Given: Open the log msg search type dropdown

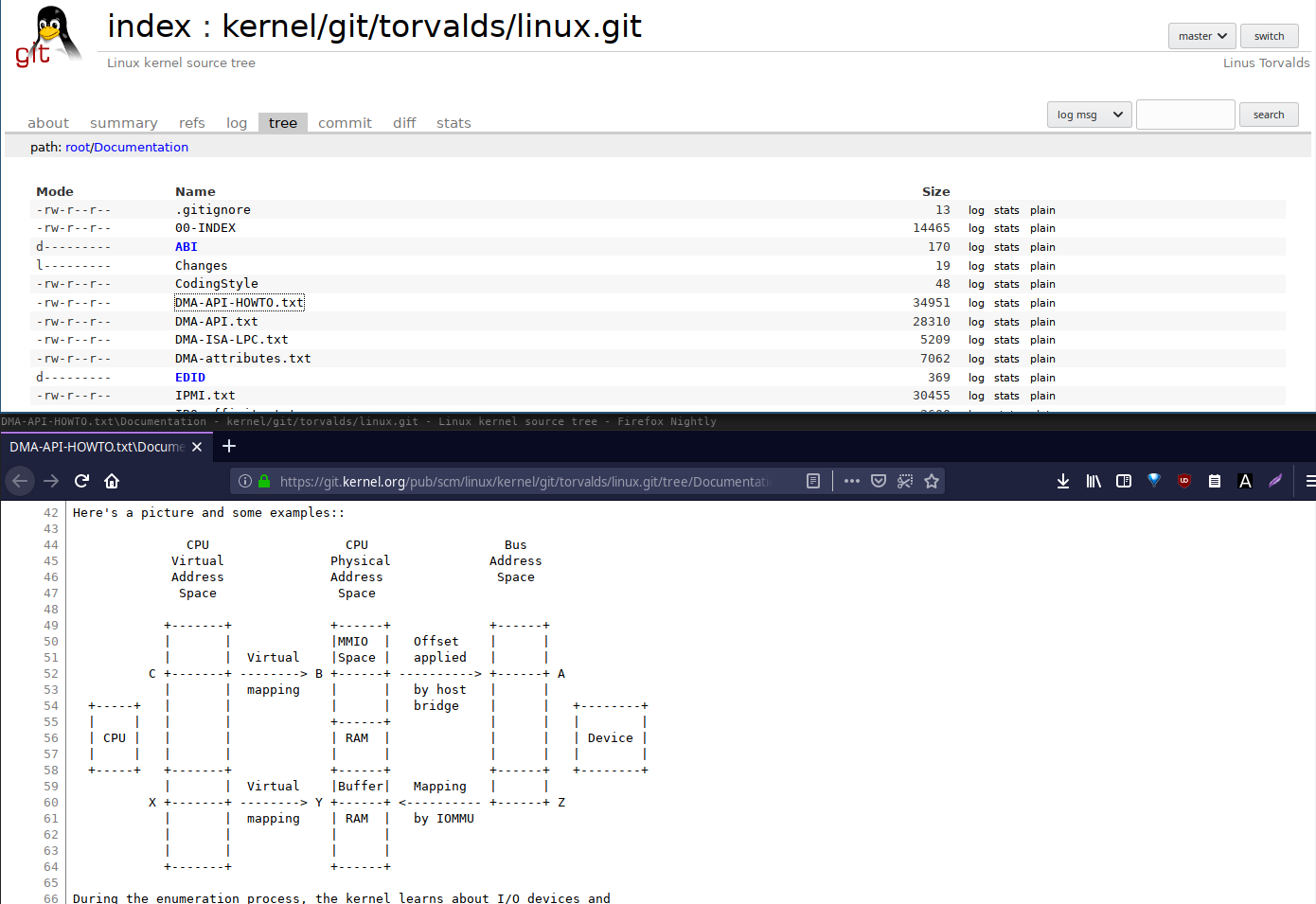Looking at the screenshot, I should coord(1090,115).
